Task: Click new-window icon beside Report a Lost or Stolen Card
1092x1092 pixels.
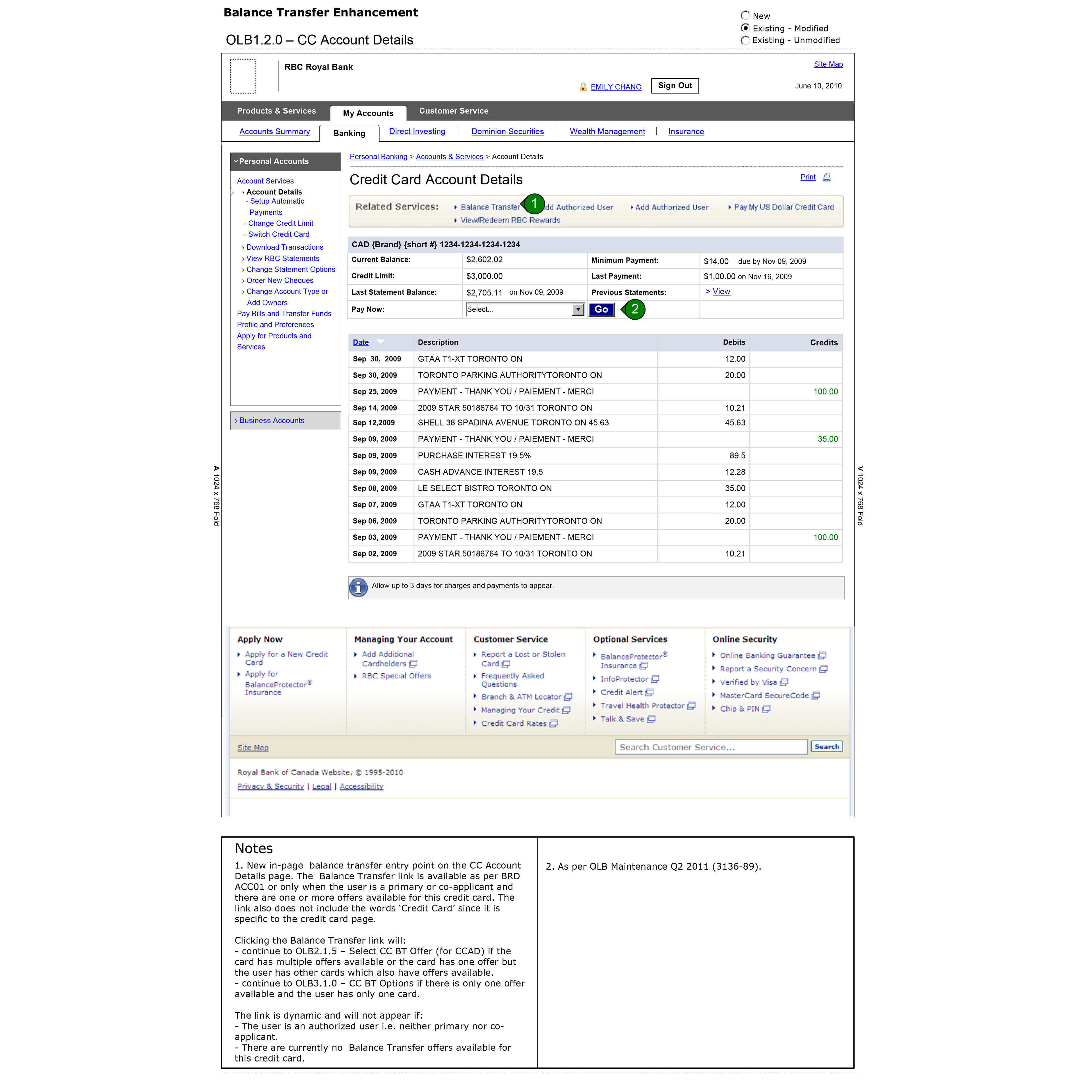Action: pyautogui.click(x=506, y=664)
